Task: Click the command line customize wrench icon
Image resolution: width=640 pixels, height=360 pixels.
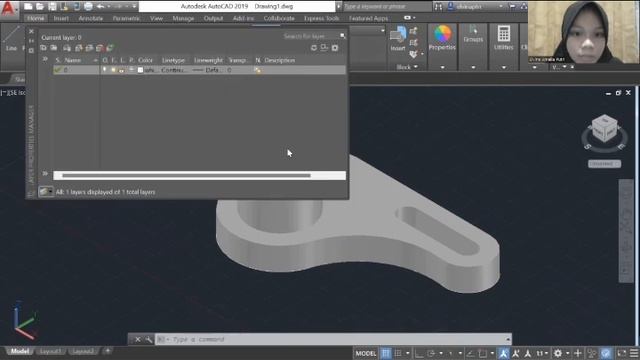Action: tap(149, 340)
